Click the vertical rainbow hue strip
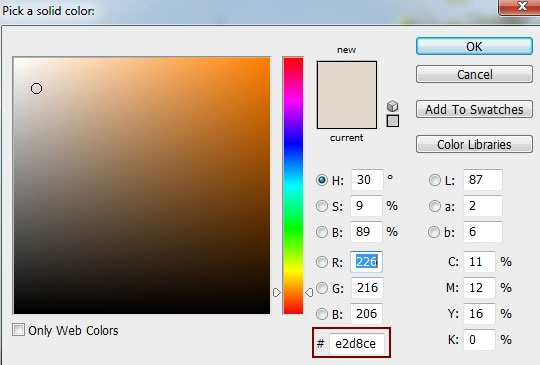The image size is (540, 365). [293, 186]
